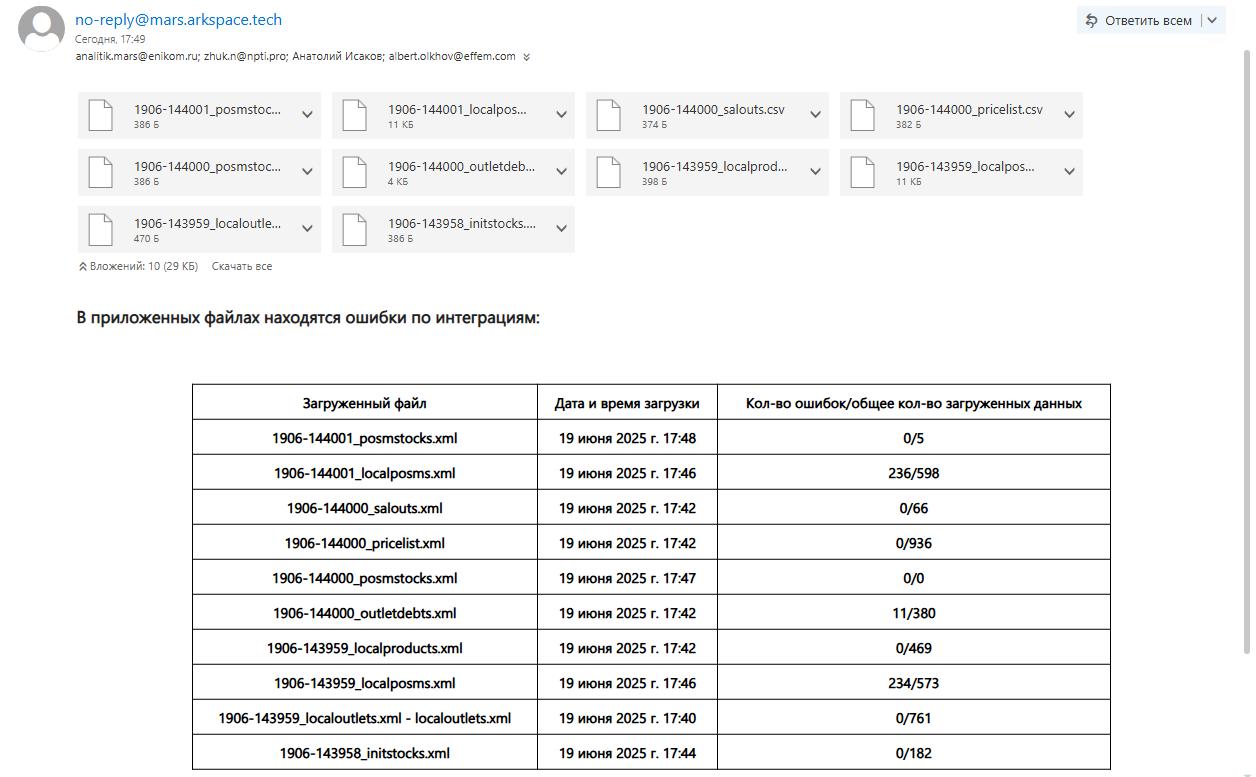
Task: Click header Дата и время загрузки
Action: coord(627,403)
